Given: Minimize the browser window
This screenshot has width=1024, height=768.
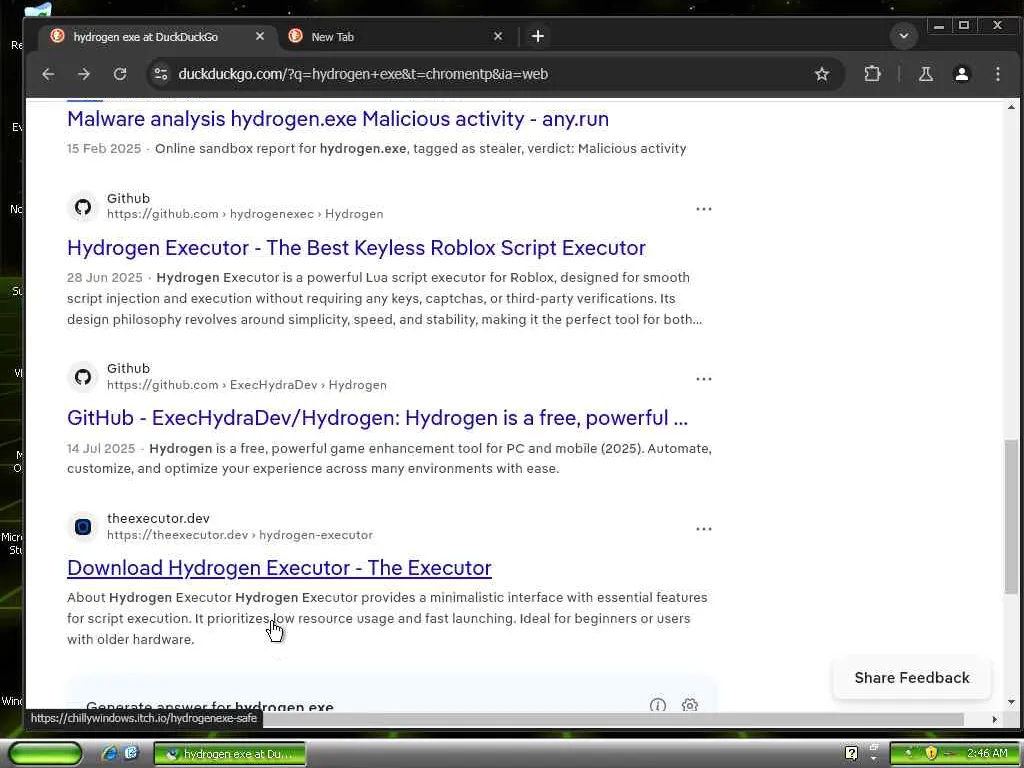Looking at the screenshot, I should coord(938,26).
